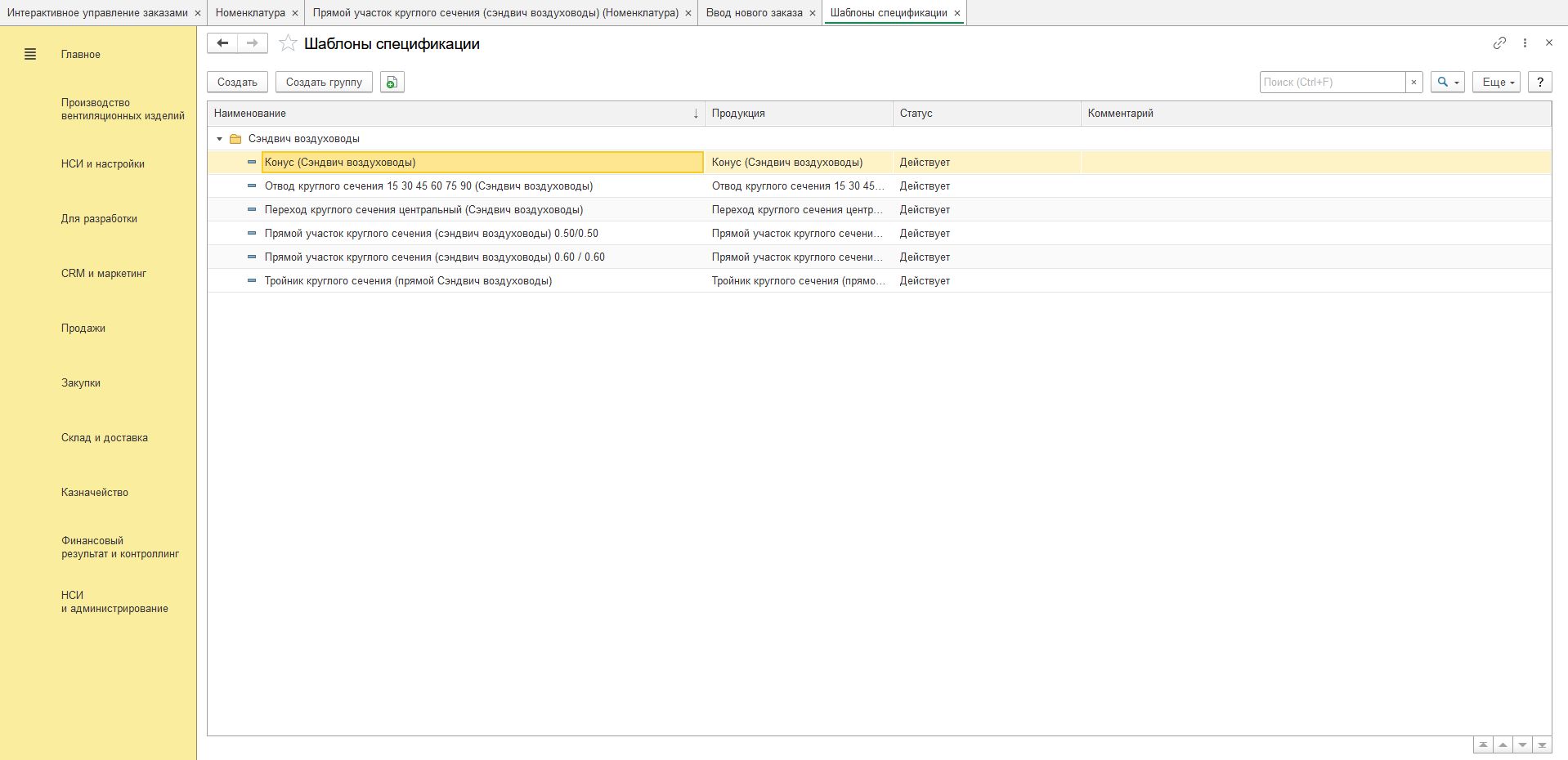
Task: Click the back navigation arrow
Action: pyautogui.click(x=222, y=43)
